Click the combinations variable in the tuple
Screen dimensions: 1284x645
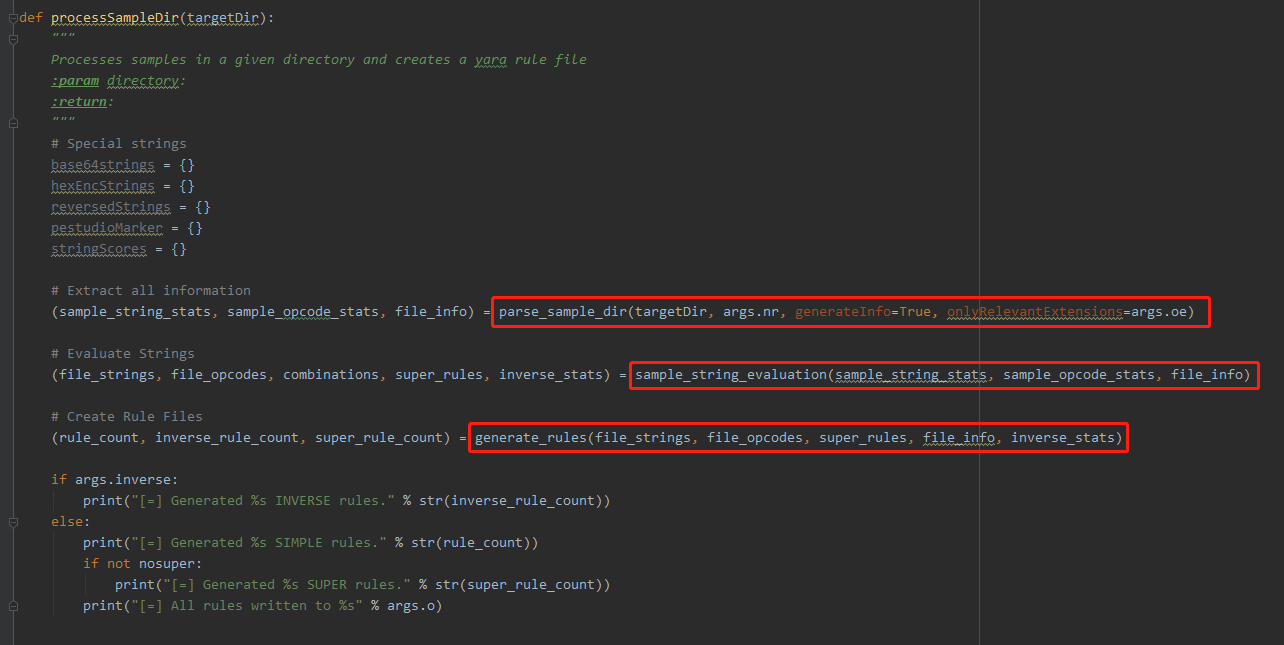click(331, 375)
